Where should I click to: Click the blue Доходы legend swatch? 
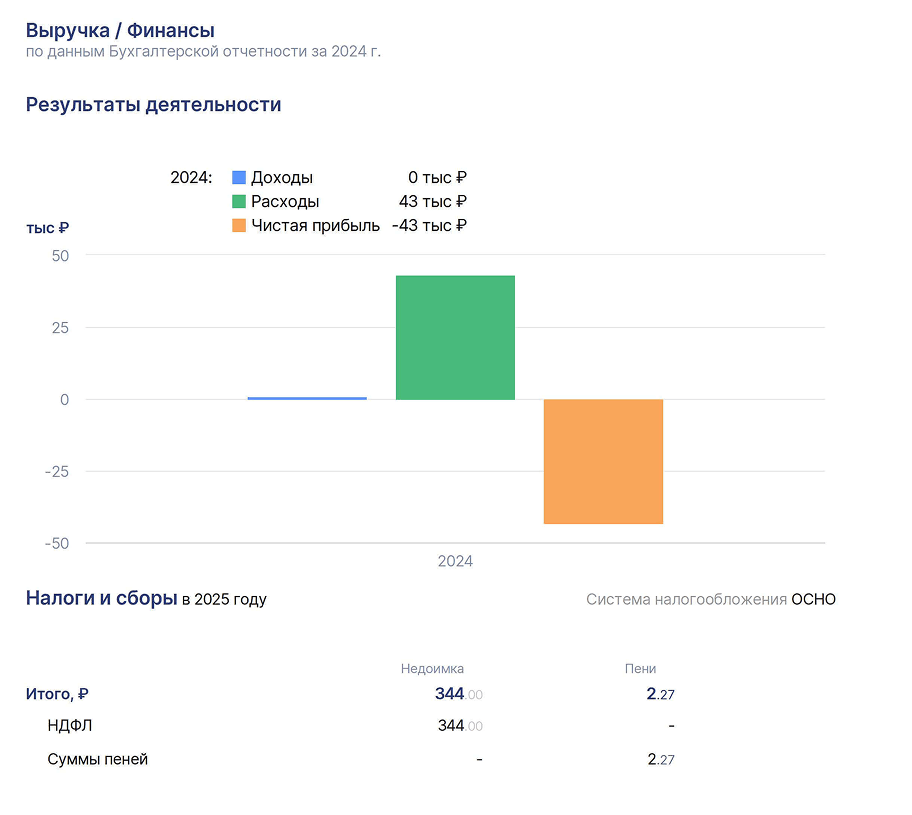pyautogui.click(x=238, y=177)
